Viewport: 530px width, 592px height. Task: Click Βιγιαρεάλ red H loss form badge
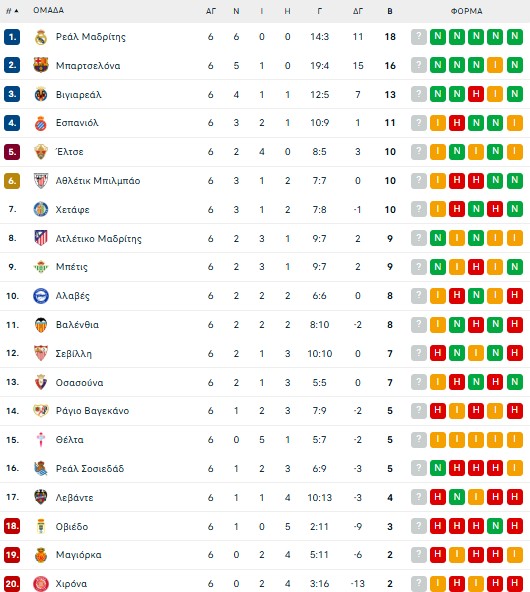tap(476, 94)
